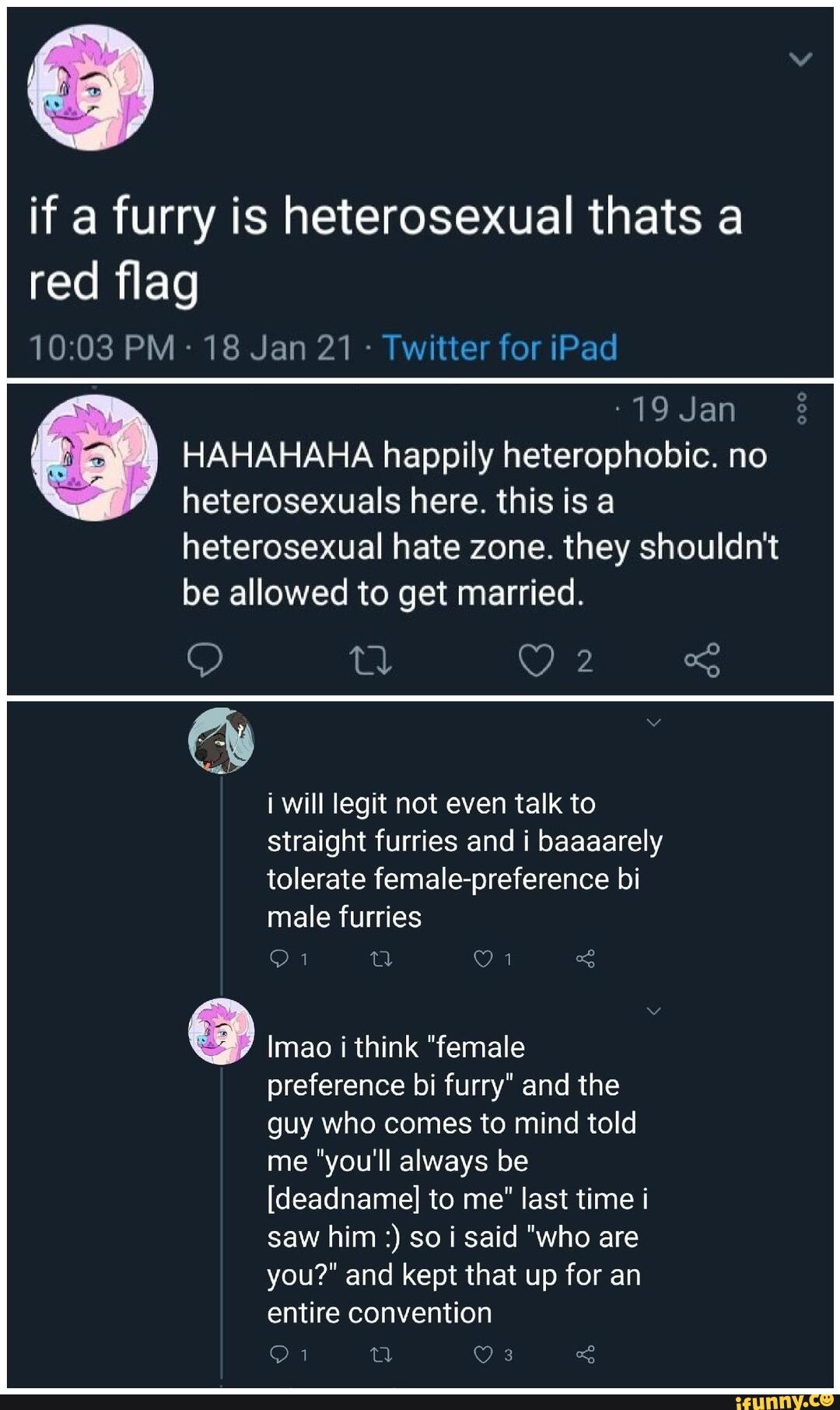The height and width of the screenshot is (1410, 840).
Task: Click the 10:03 PM · 18 Jan 21 timestamp
Action: (191, 348)
